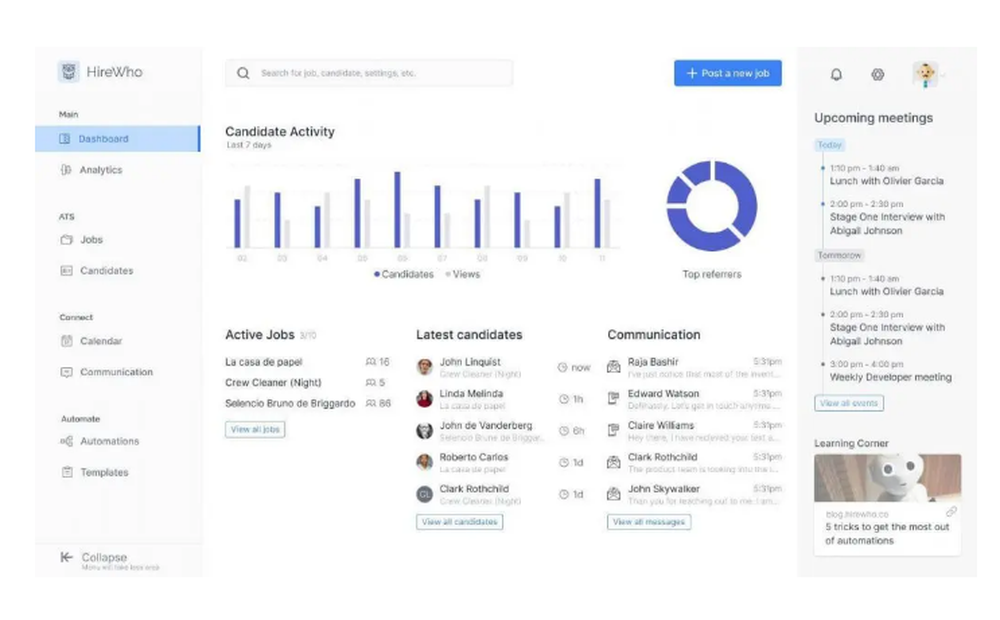Viewport: 1000px width, 620px height.
Task: Click the notification bell icon
Action: point(838,74)
